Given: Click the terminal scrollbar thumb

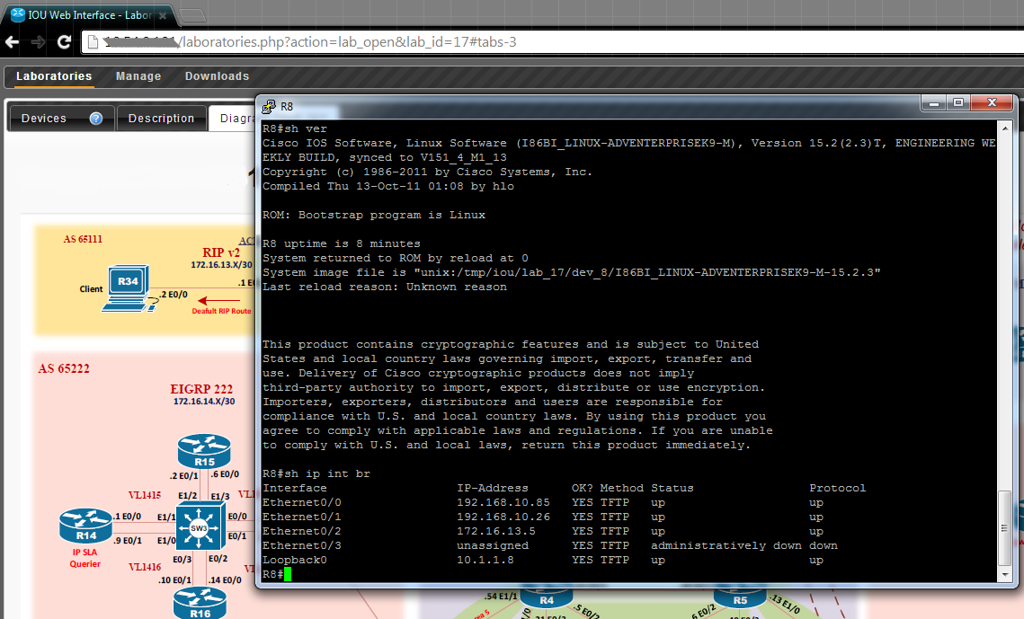Looking at the screenshot, I should (1005, 528).
